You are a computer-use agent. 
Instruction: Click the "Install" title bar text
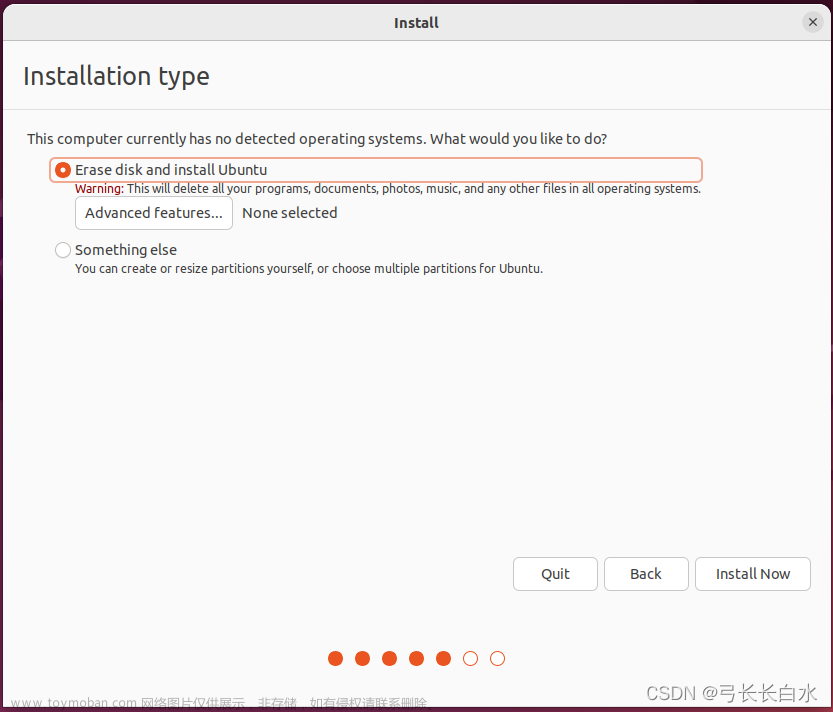(416, 22)
